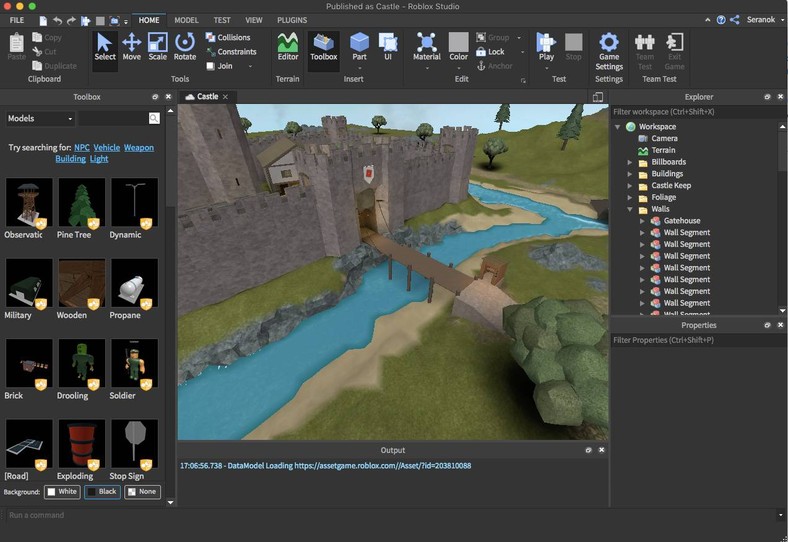Open the Models category dropdown

(x=40, y=118)
